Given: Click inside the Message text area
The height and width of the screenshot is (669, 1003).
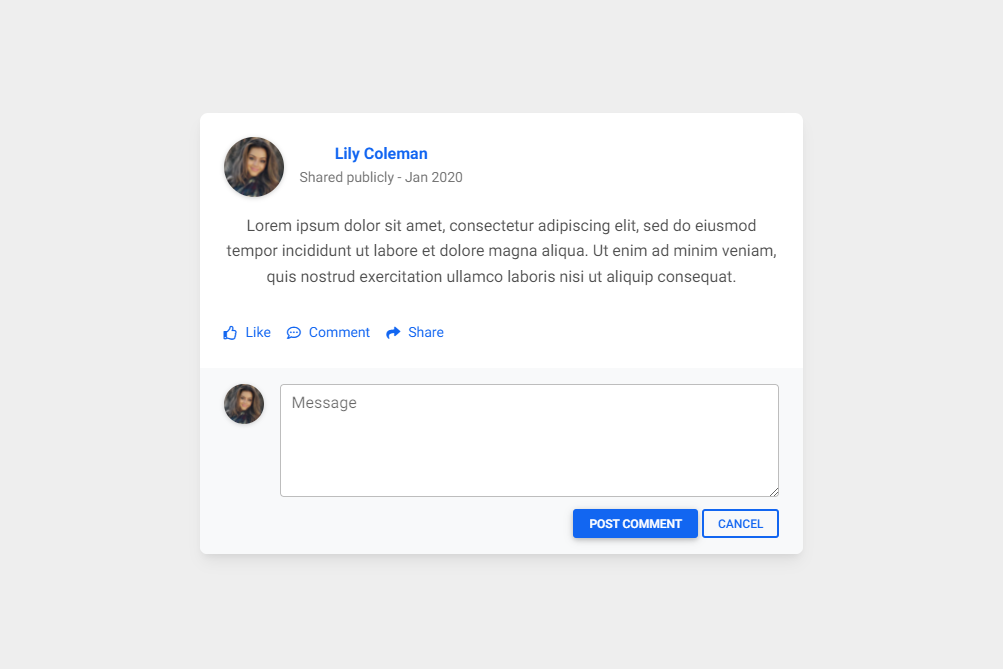Looking at the screenshot, I should [x=528, y=440].
